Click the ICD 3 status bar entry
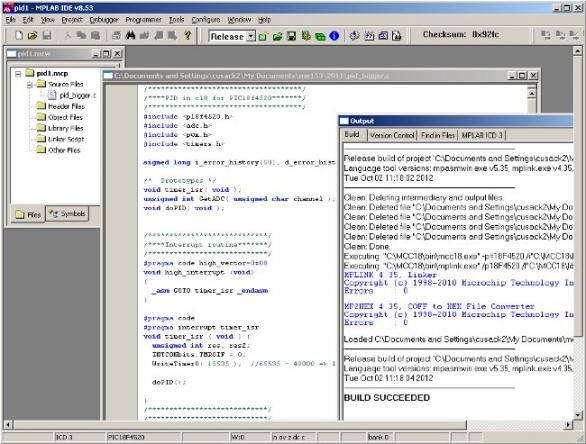Screen dimensions: 586x444 click(79, 437)
